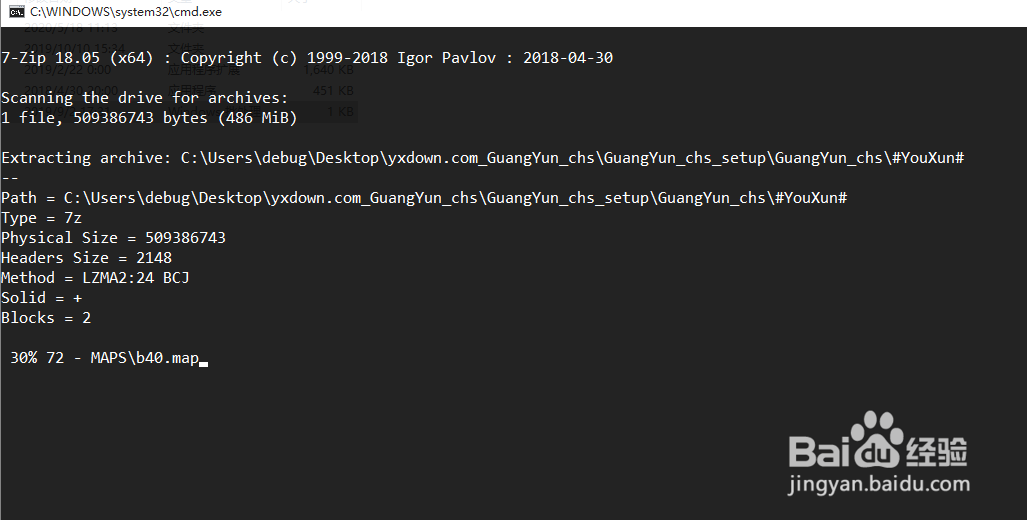Click the MAPS\b40.map file name
The height and width of the screenshot is (520, 1027).
point(145,358)
